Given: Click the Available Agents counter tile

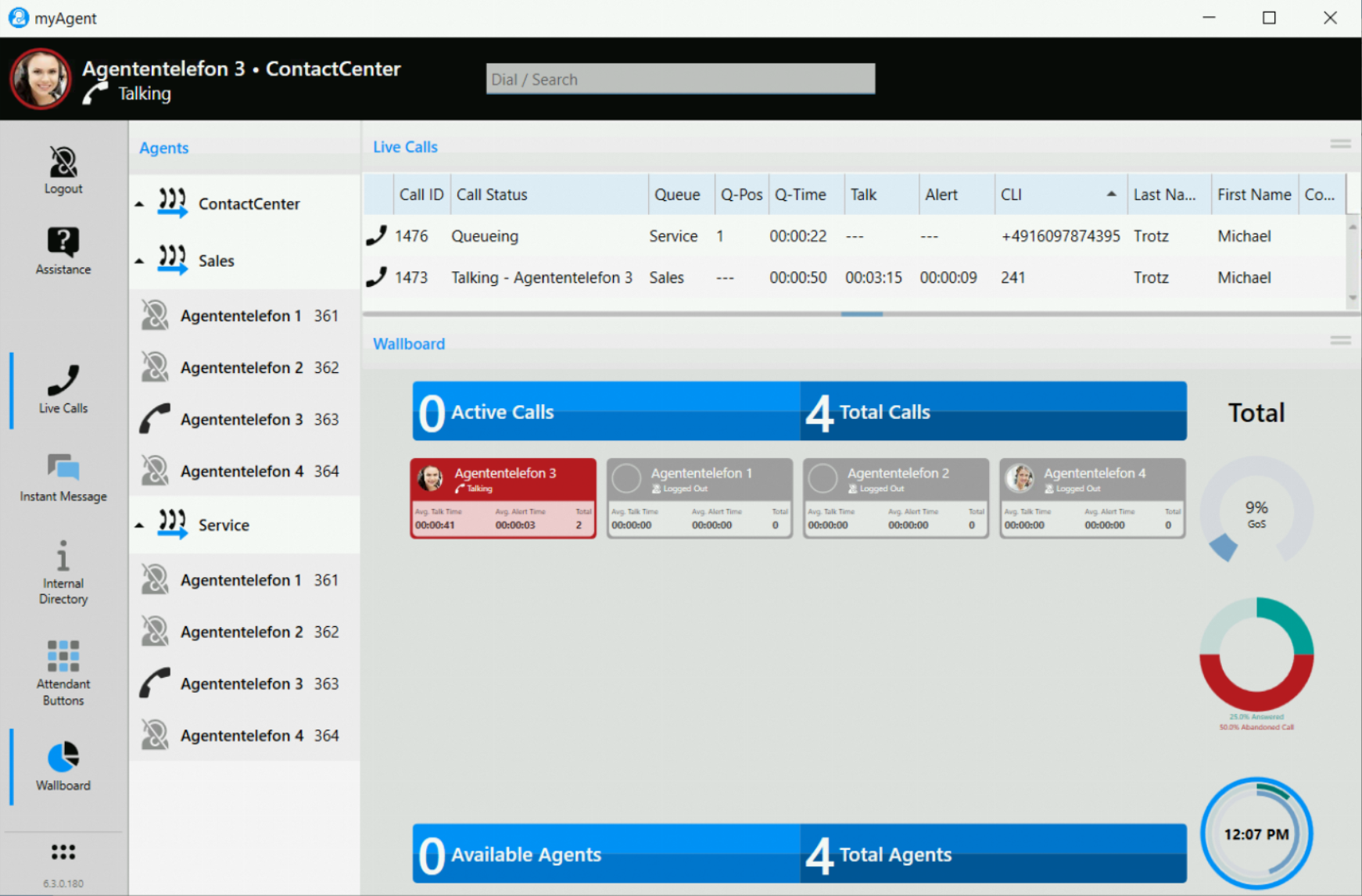Looking at the screenshot, I should pos(607,854).
